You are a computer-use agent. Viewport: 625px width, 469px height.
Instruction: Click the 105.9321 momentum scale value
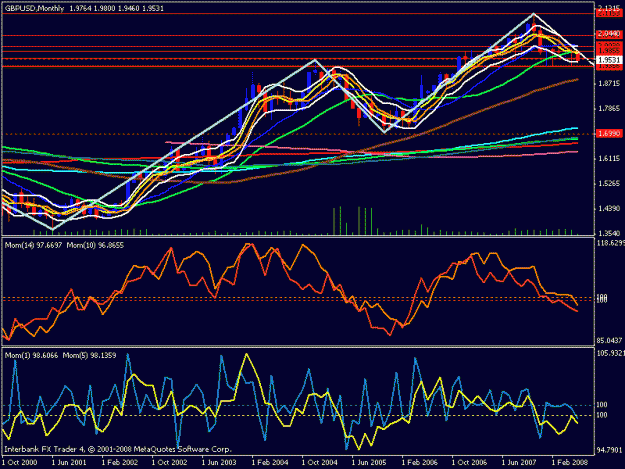(x=611, y=353)
